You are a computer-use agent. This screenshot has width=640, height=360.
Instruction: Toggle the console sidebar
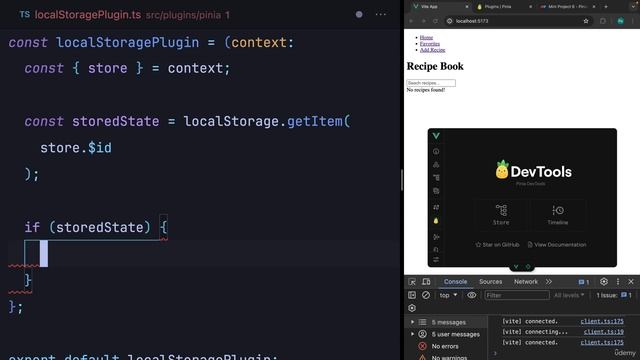click(x=412, y=295)
